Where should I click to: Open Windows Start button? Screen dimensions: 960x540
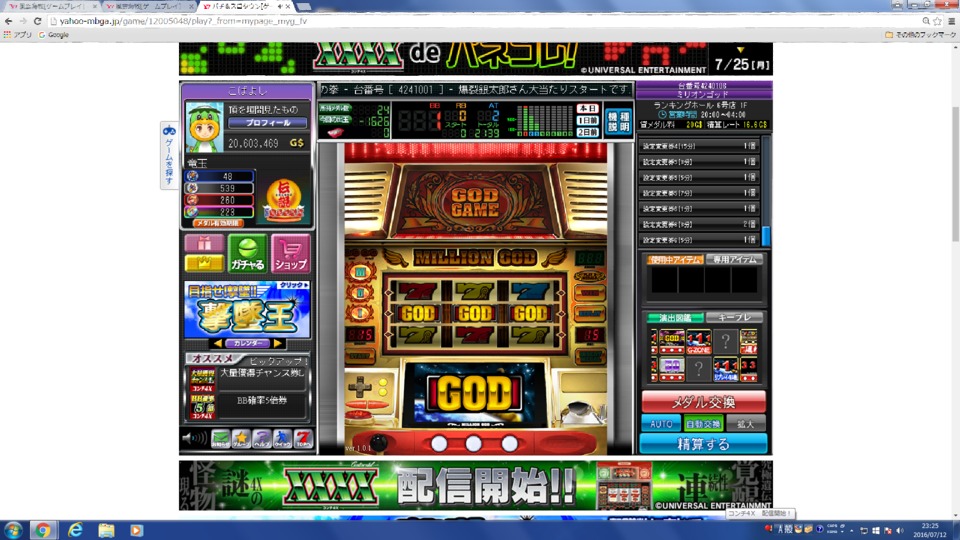click(x=13, y=530)
